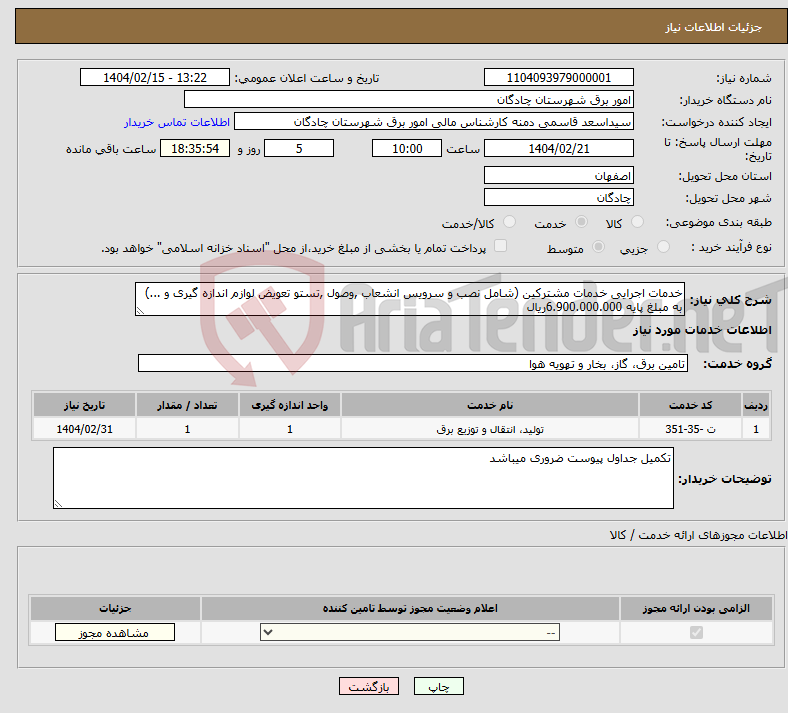788x713 pixels.
Task: Click the remaining time field 18:35:54
Action: [x=195, y=148]
